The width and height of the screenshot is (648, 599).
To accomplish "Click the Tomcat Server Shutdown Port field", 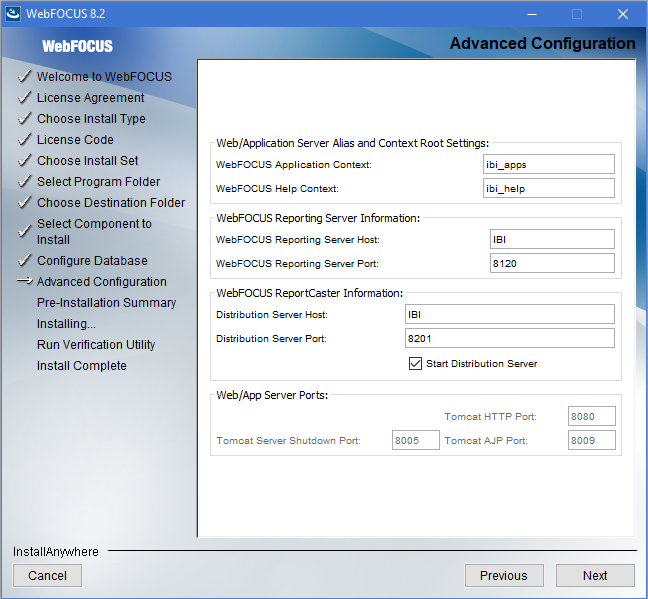I will pos(415,440).
